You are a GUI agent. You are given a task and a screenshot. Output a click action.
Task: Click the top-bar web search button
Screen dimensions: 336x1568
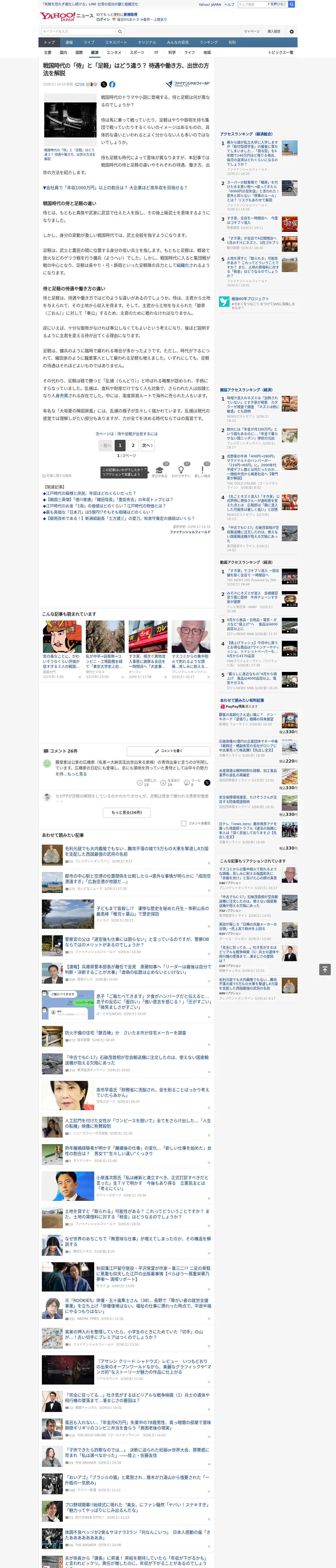[x=292, y=4]
